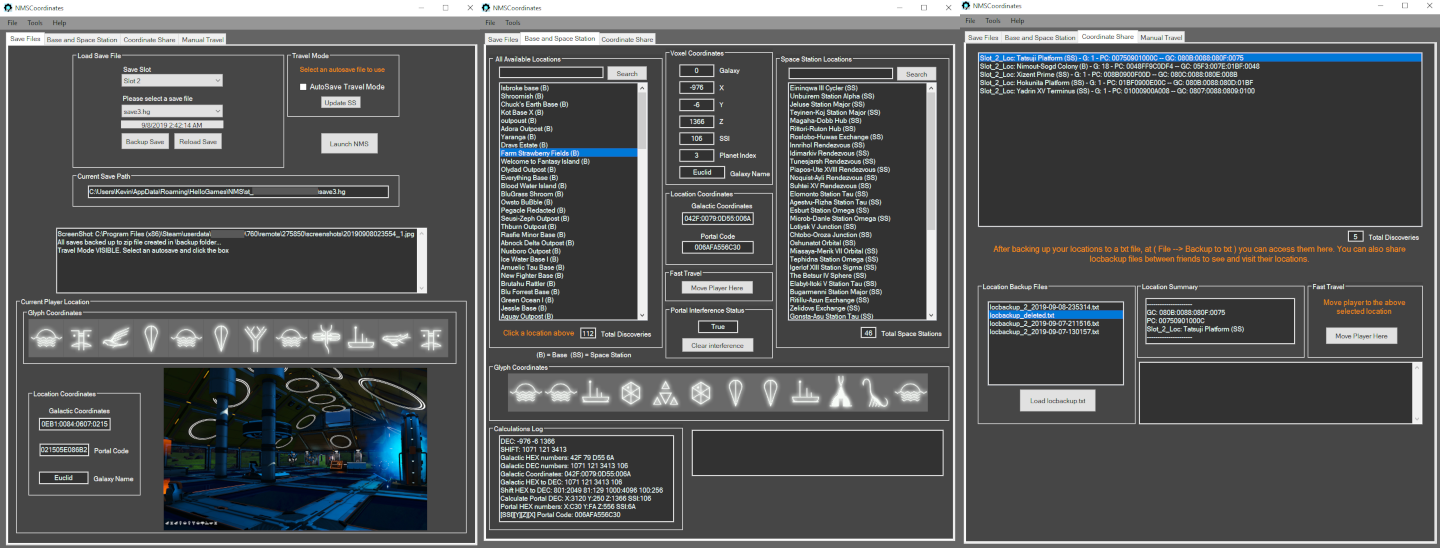Click the voxel Z field showing 1366
Screen dimensions: 1440x548
pos(696,121)
